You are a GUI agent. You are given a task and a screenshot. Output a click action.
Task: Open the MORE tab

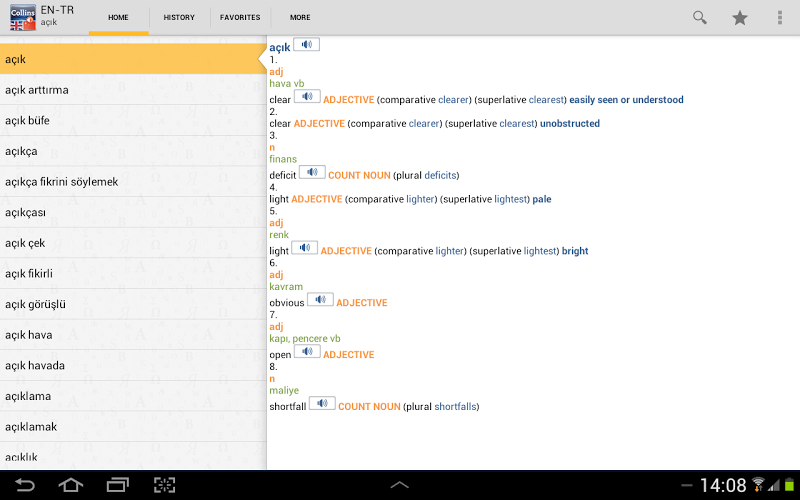300,17
